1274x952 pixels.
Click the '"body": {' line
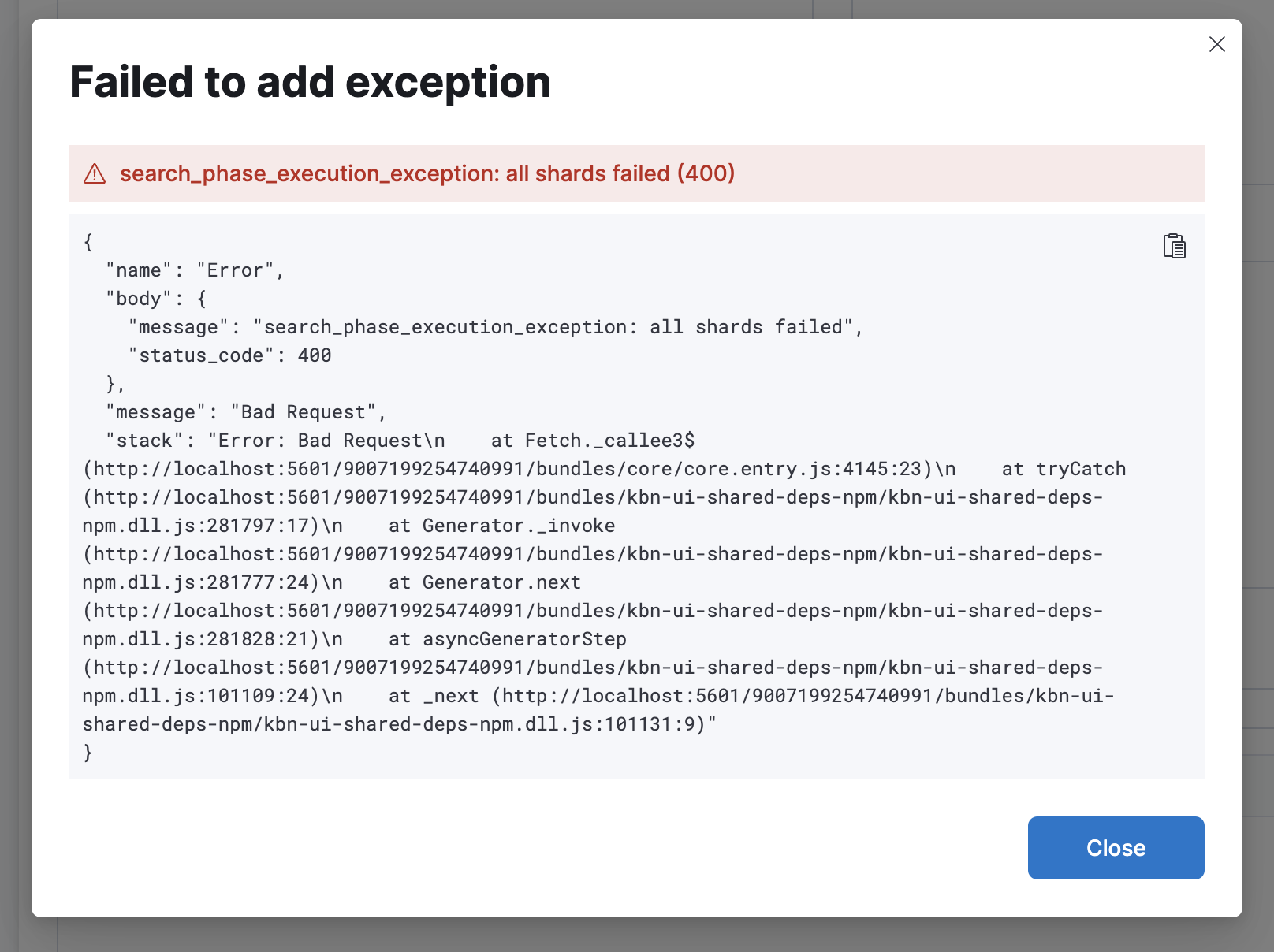tap(156, 299)
